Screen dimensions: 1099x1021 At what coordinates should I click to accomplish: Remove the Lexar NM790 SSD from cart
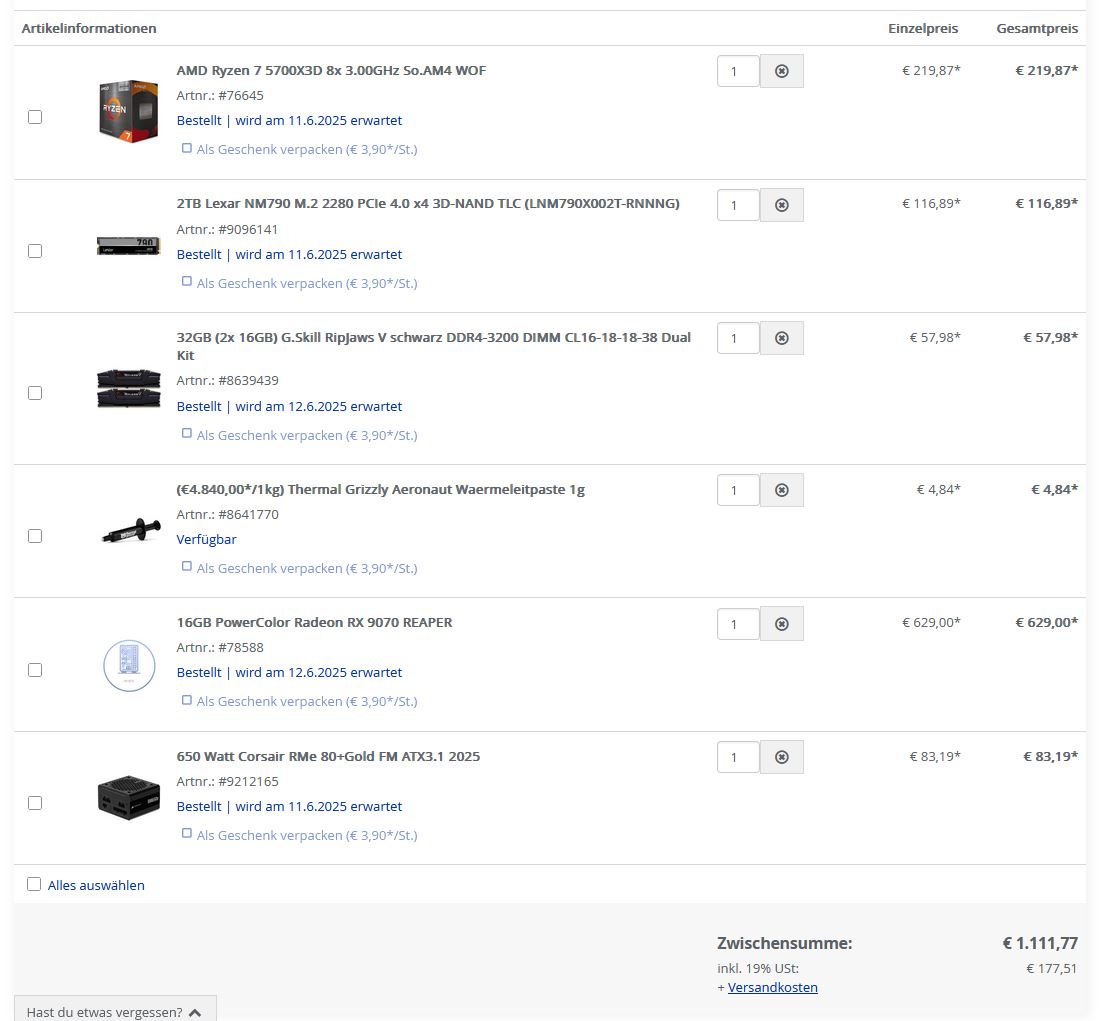coord(781,205)
